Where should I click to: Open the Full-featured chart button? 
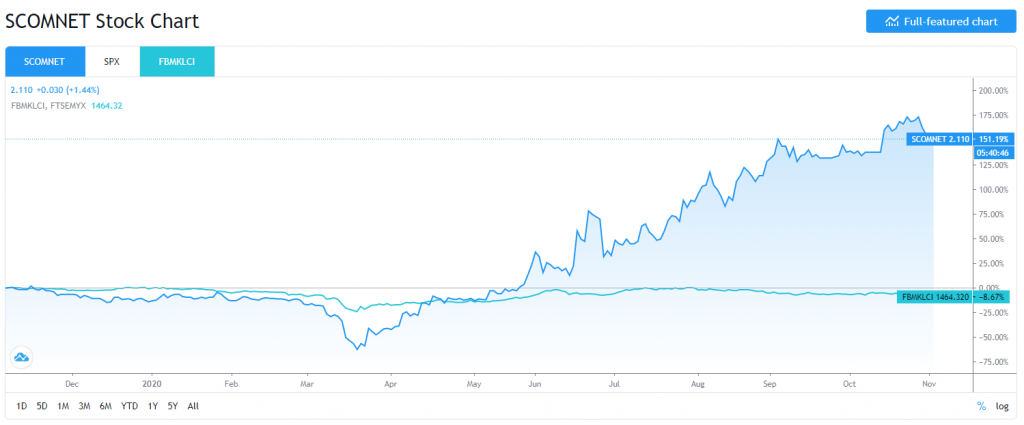click(941, 22)
